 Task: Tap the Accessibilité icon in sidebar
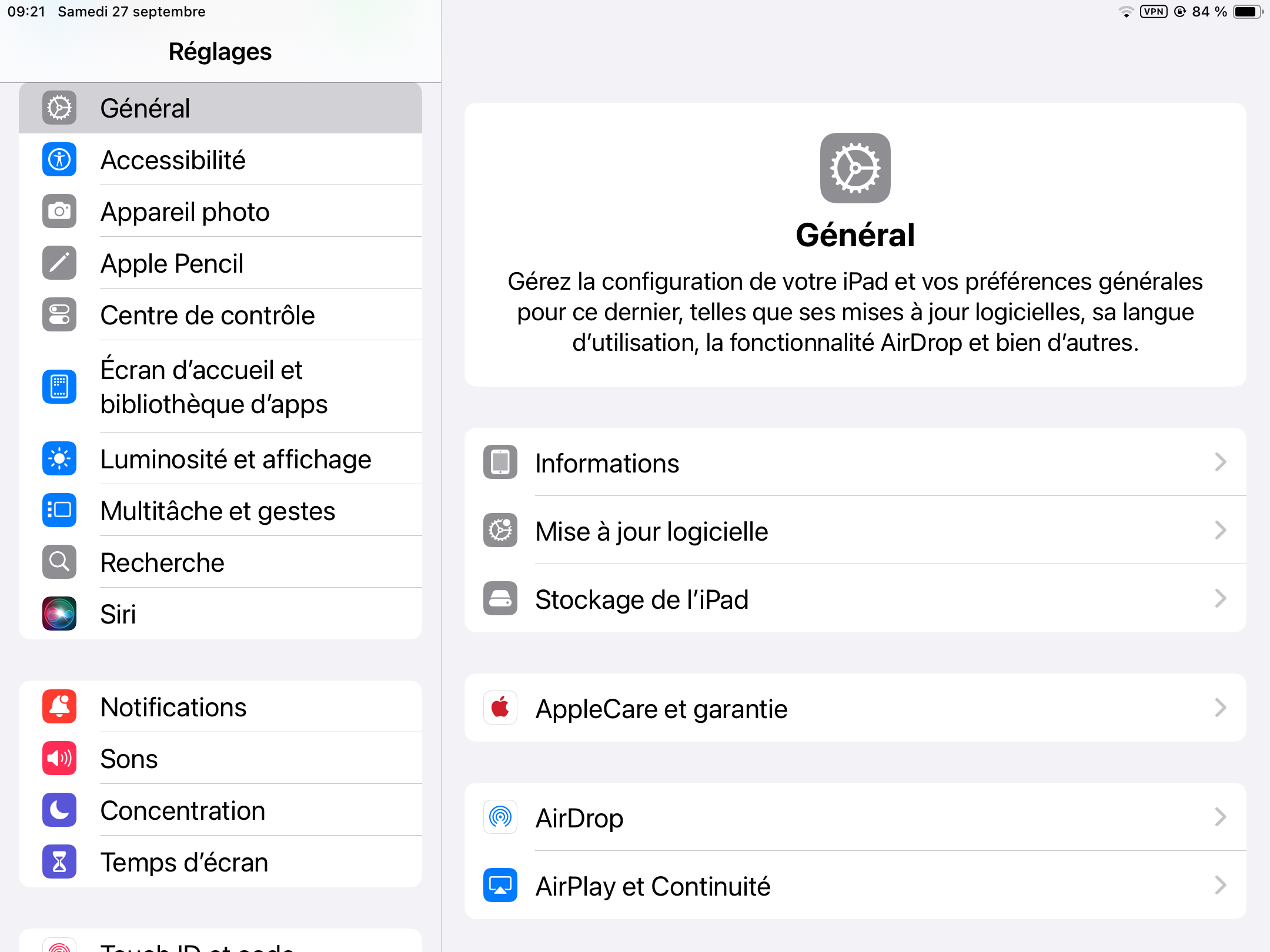pyautogui.click(x=59, y=159)
